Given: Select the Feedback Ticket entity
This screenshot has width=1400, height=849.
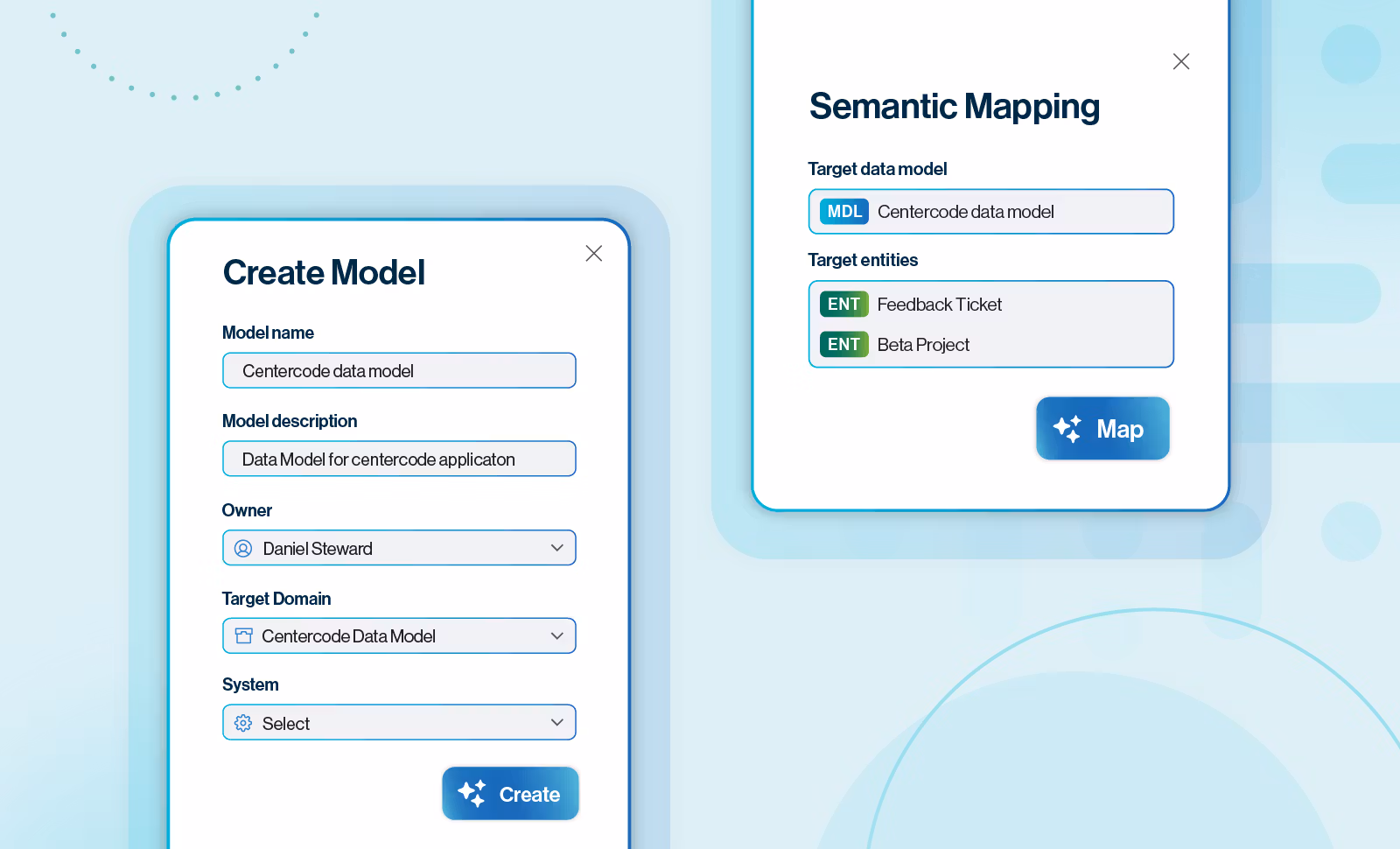Looking at the screenshot, I should (940, 305).
